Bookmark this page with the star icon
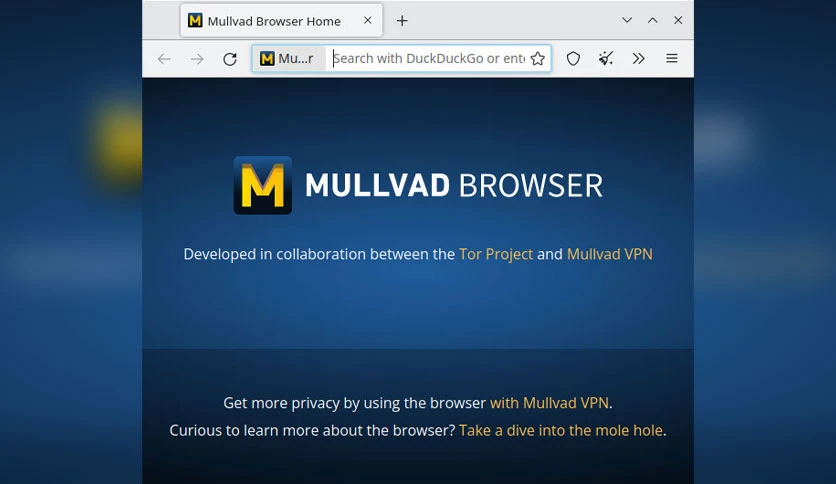The width and height of the screenshot is (836, 484). click(x=538, y=59)
